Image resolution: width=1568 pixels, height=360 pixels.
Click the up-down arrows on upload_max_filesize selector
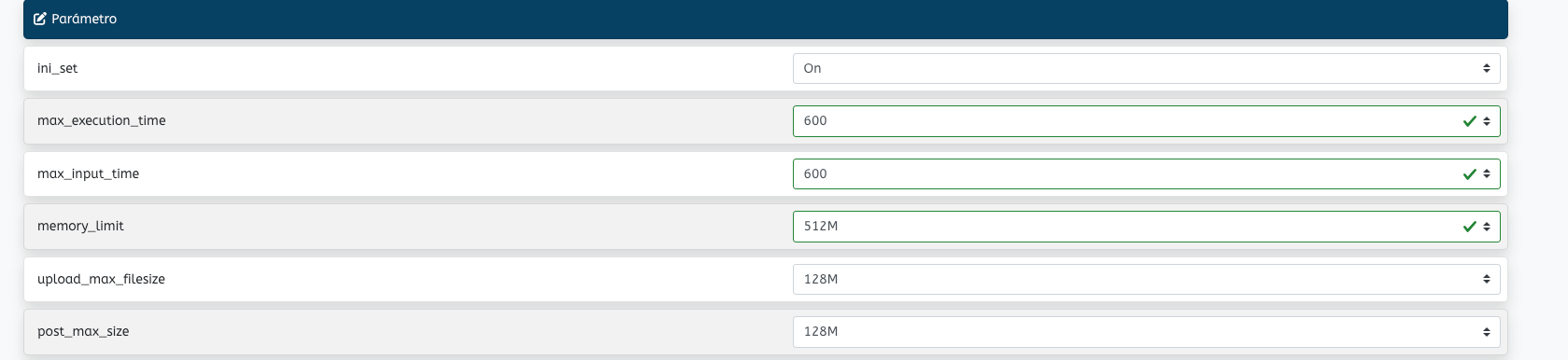(x=1487, y=279)
